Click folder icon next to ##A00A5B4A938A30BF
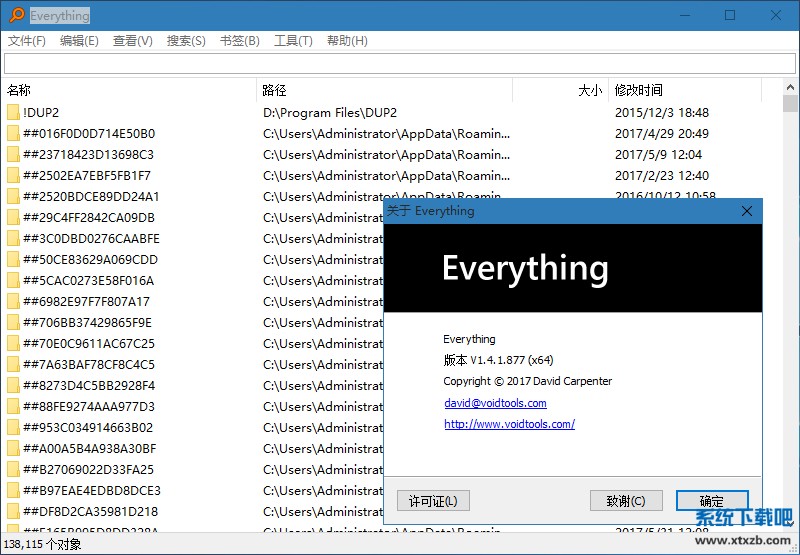Image resolution: width=800 pixels, height=555 pixels. tap(13, 449)
